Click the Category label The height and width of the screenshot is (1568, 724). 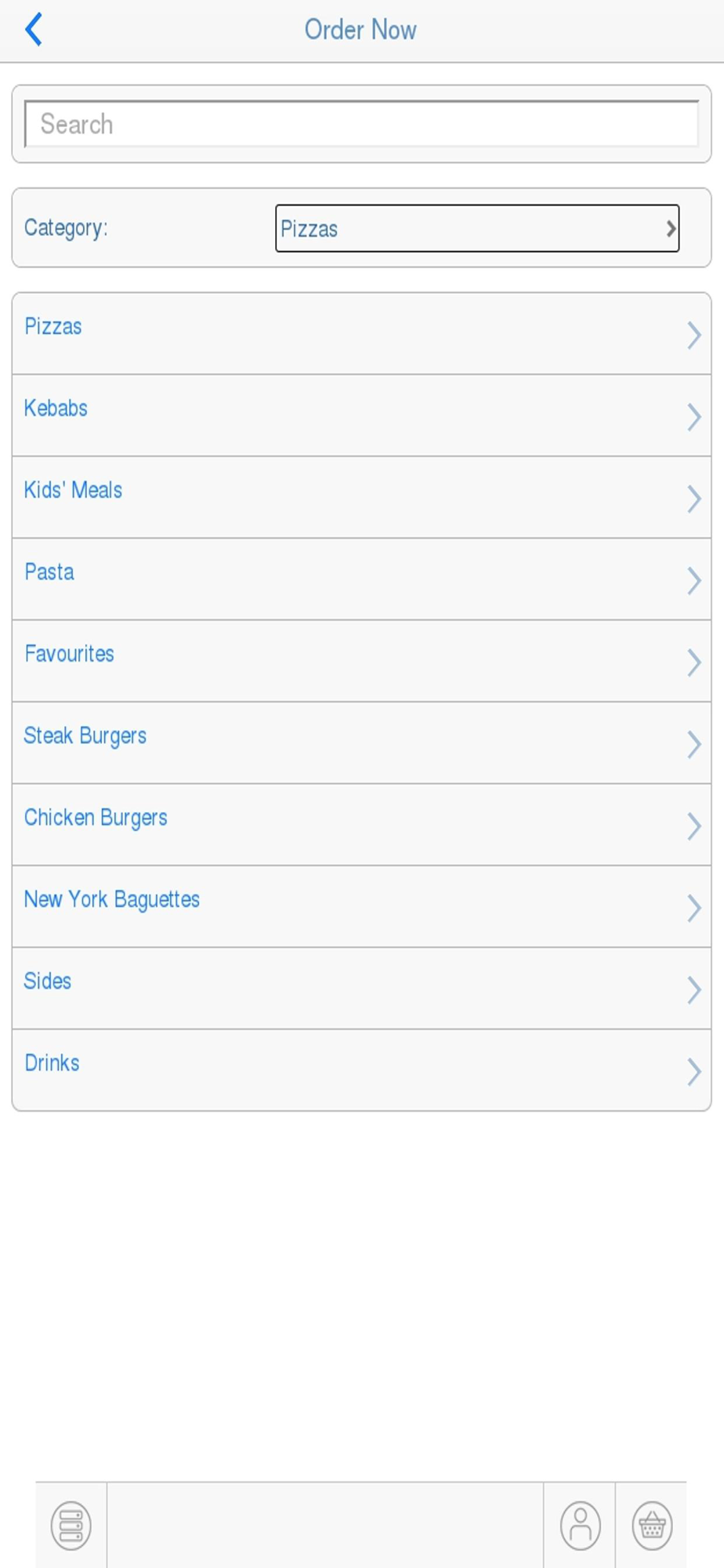66,228
